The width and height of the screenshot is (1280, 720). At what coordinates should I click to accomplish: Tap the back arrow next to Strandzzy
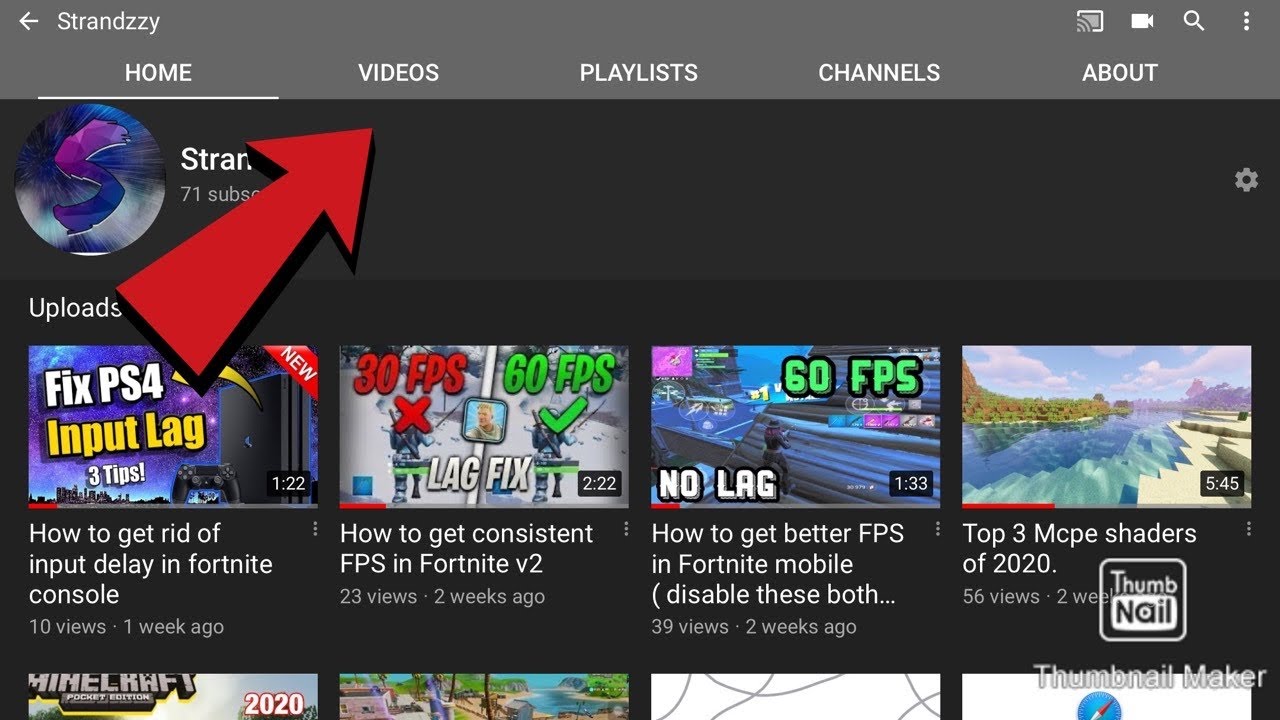point(28,21)
